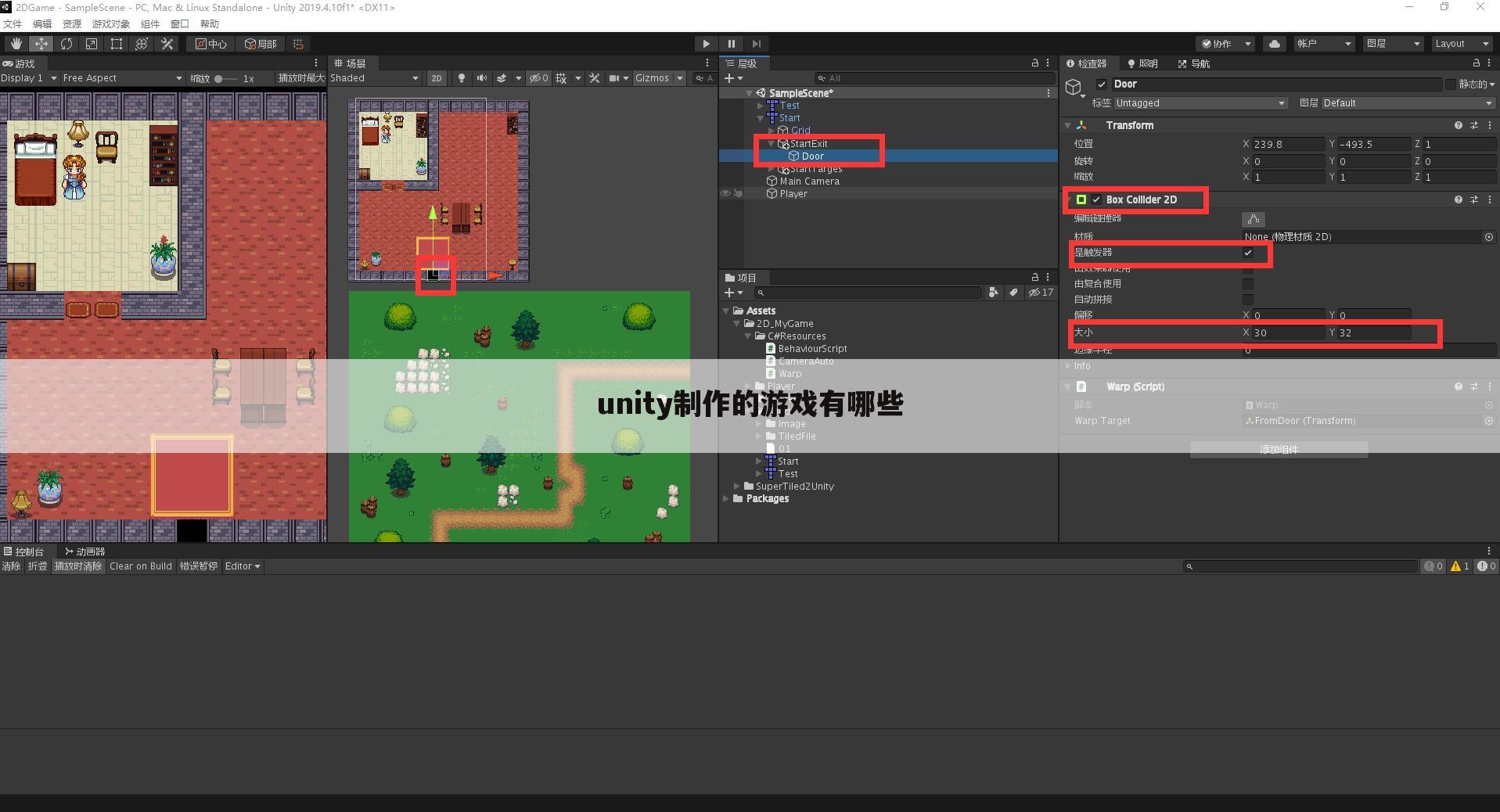
Task: Switch to the 动画器 (Animator) tab
Action: click(x=86, y=551)
